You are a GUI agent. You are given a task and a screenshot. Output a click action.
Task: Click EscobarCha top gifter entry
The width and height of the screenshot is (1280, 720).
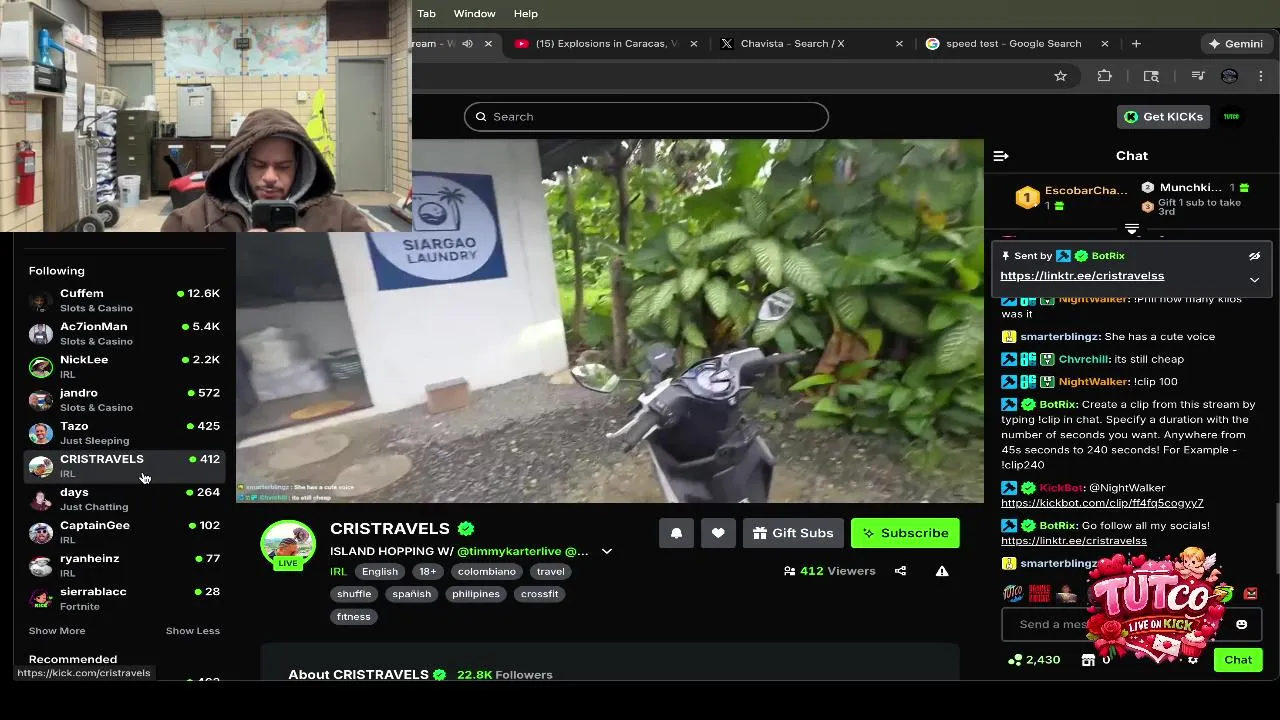coord(1072,198)
